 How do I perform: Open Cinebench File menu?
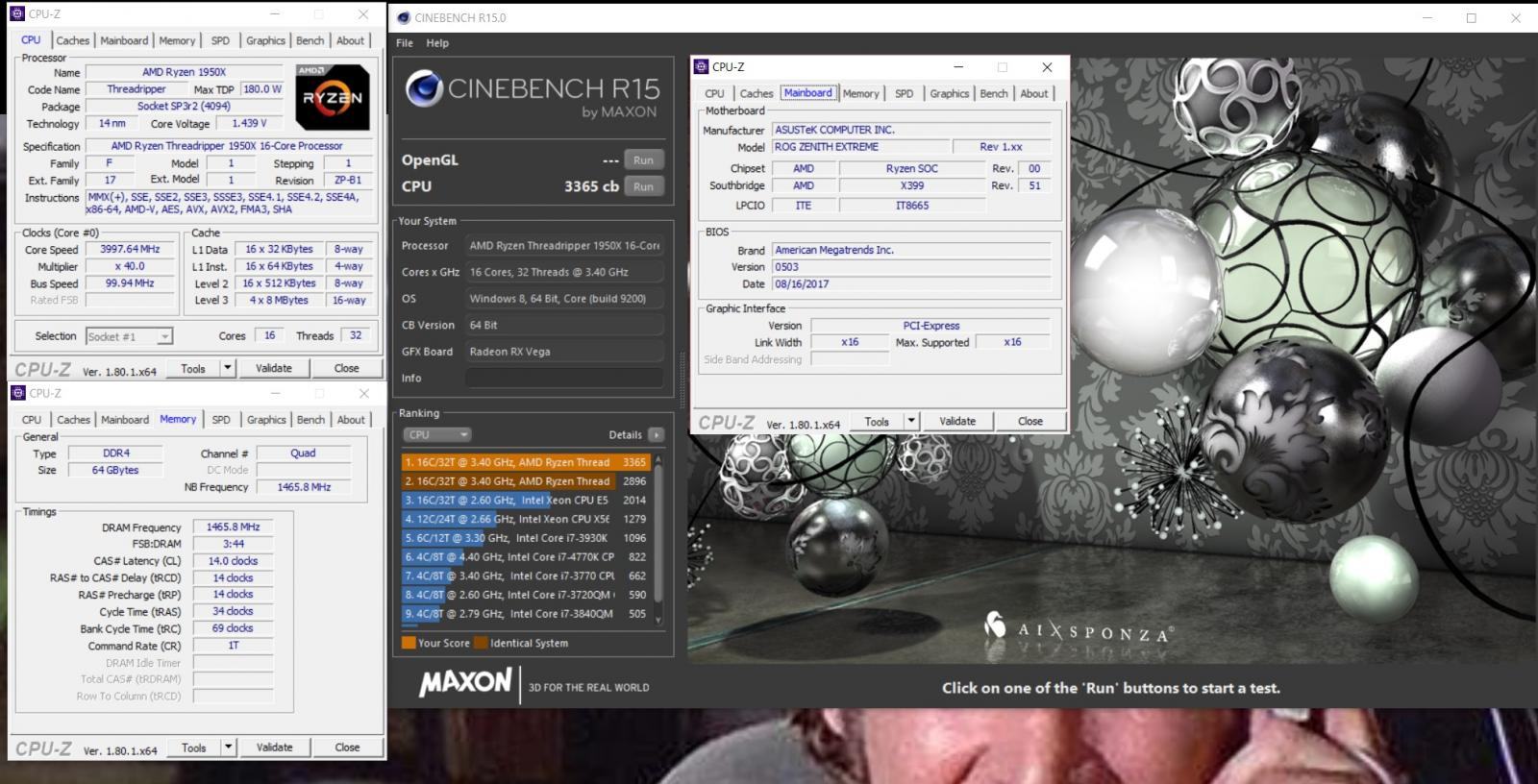pos(405,43)
